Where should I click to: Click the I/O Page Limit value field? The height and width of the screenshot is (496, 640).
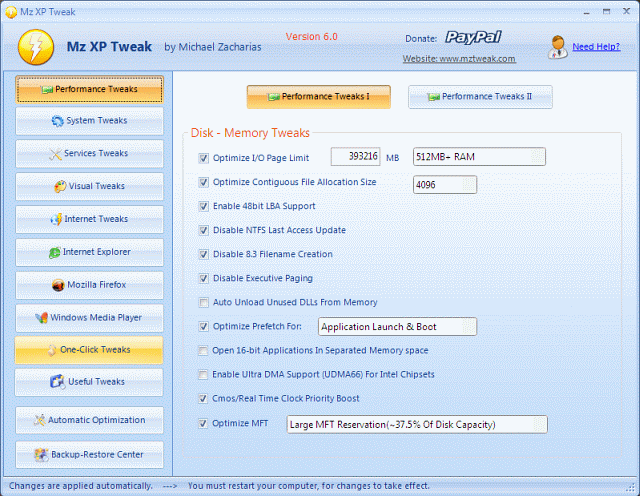pyautogui.click(x=355, y=156)
